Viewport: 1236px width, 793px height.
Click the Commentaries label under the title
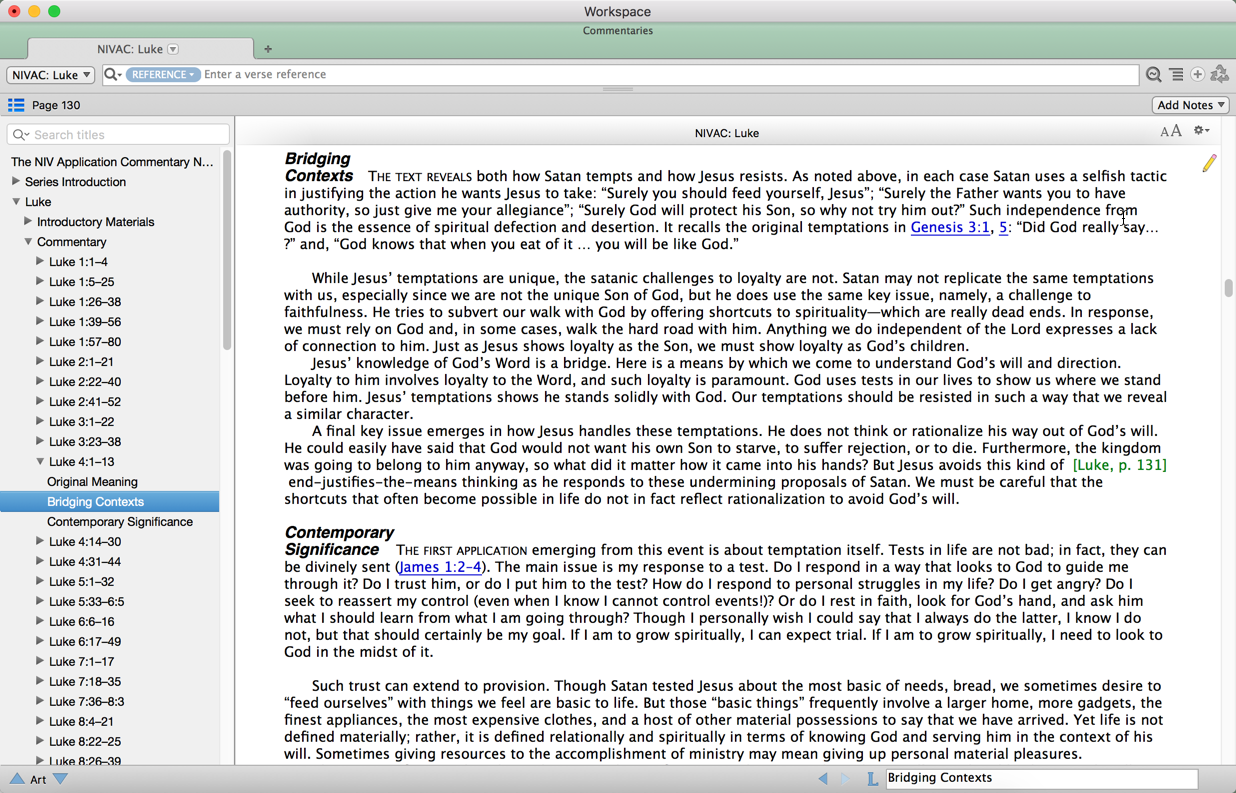(x=618, y=31)
